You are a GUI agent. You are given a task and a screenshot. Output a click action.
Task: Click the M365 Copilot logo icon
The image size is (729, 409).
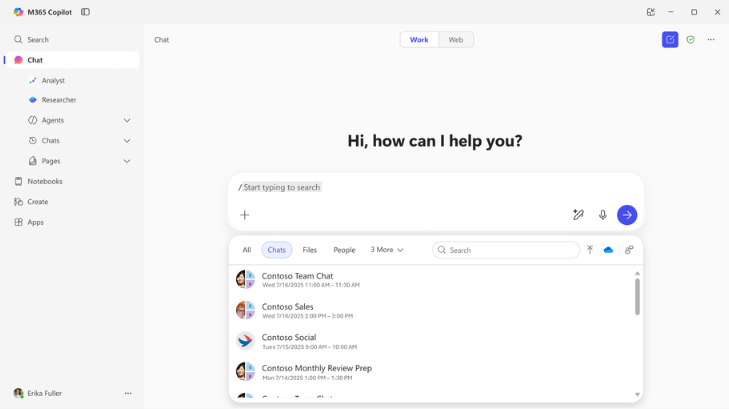[18, 12]
